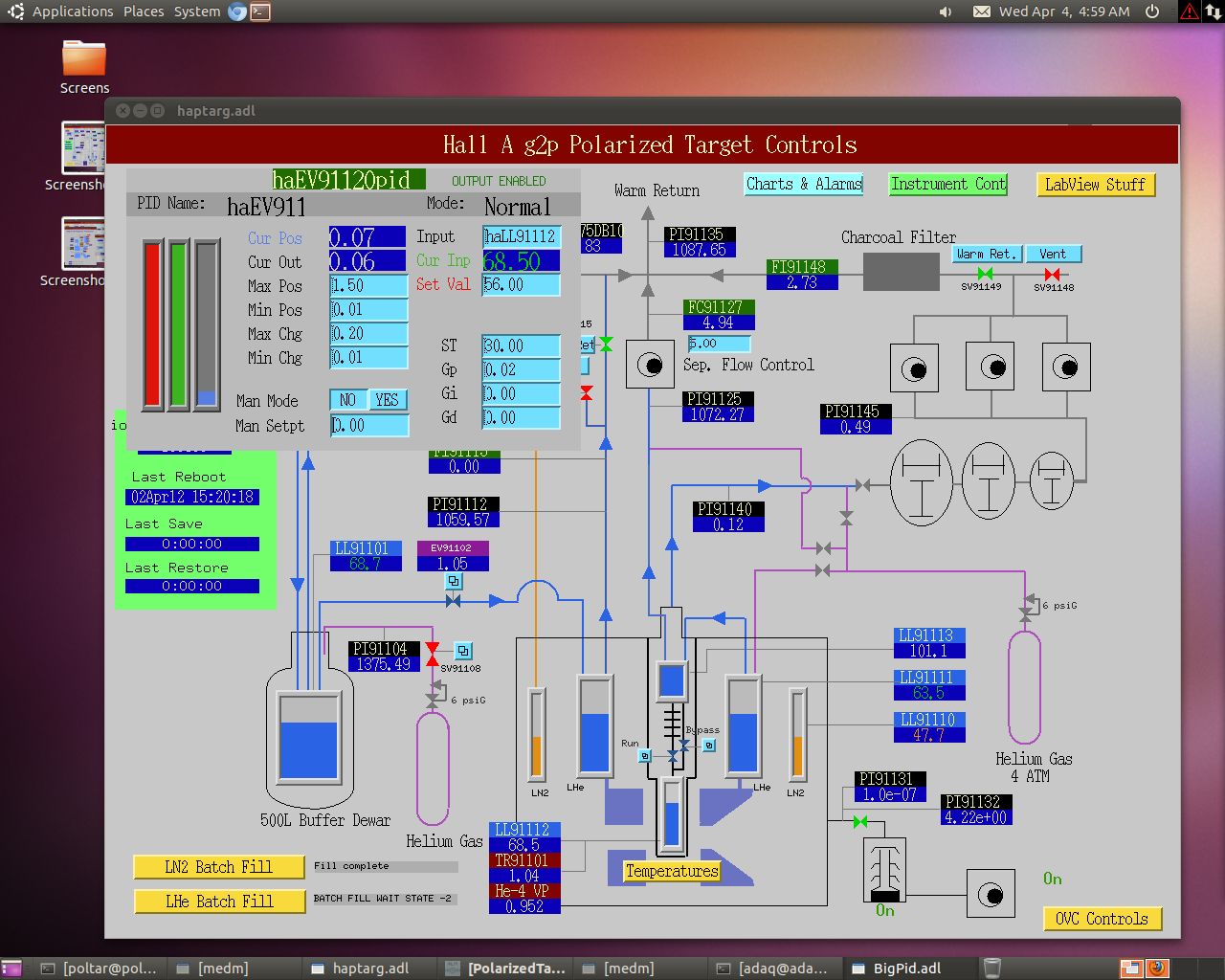Click the Charcoal Filter gray block
This screenshot has width=1225, height=980.
coord(902,272)
